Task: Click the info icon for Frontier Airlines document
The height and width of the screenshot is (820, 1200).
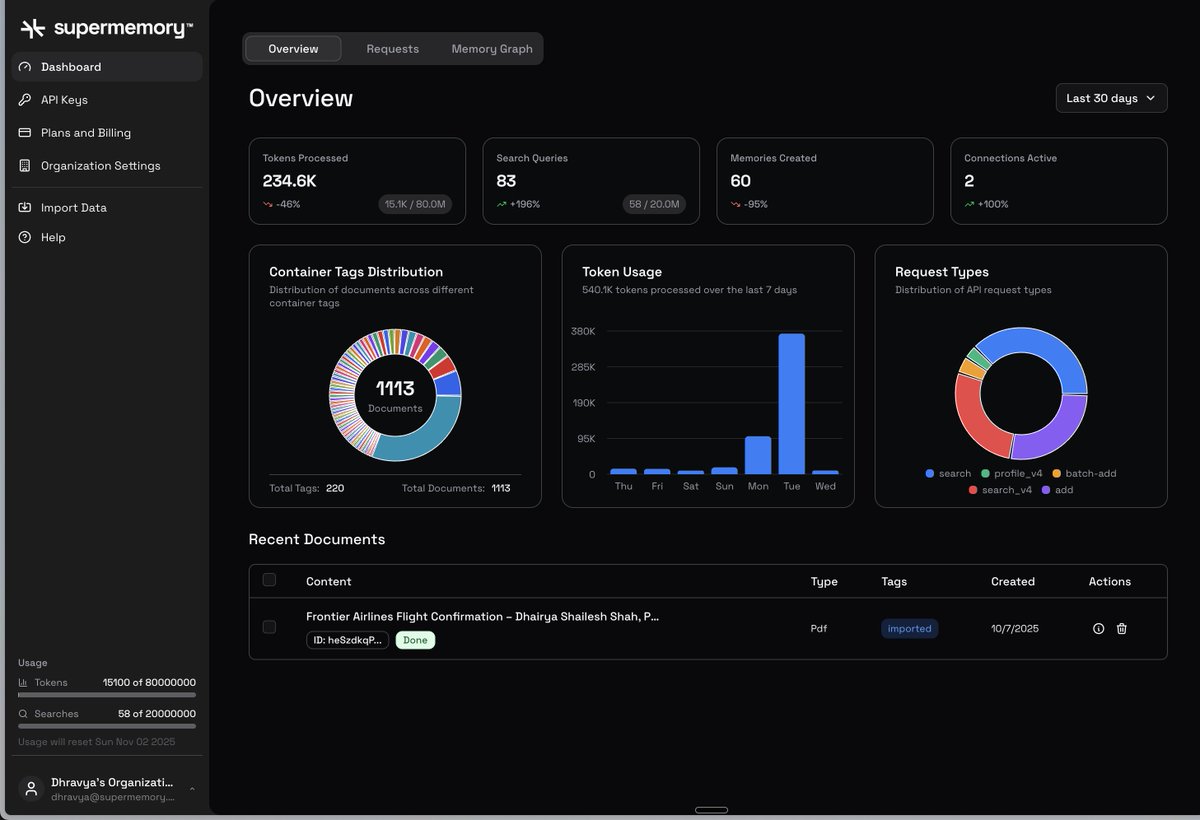Action: point(1098,629)
